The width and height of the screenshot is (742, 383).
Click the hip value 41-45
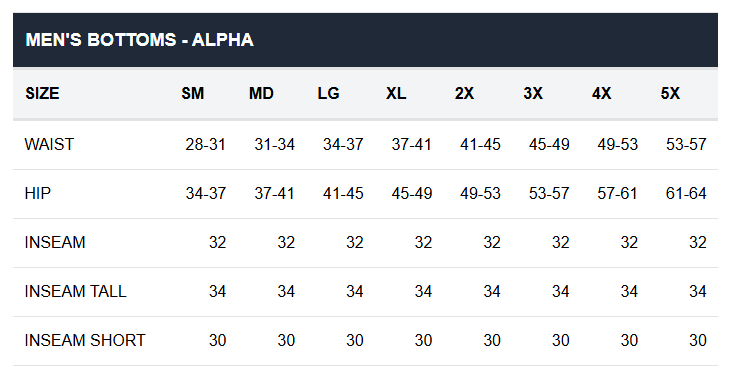coord(343,193)
